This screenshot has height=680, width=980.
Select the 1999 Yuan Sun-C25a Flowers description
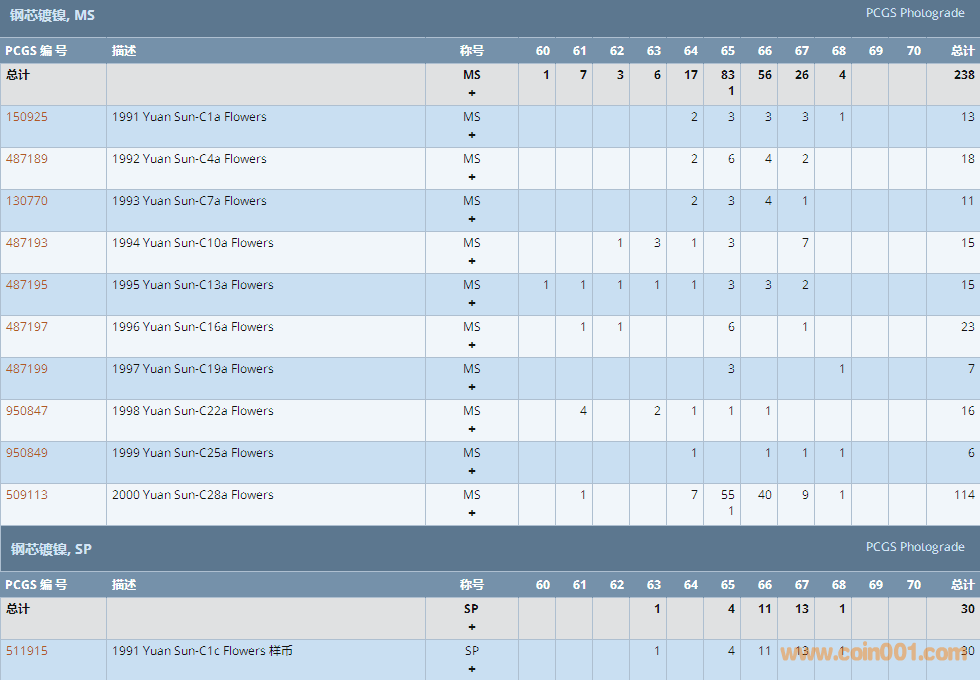192,453
